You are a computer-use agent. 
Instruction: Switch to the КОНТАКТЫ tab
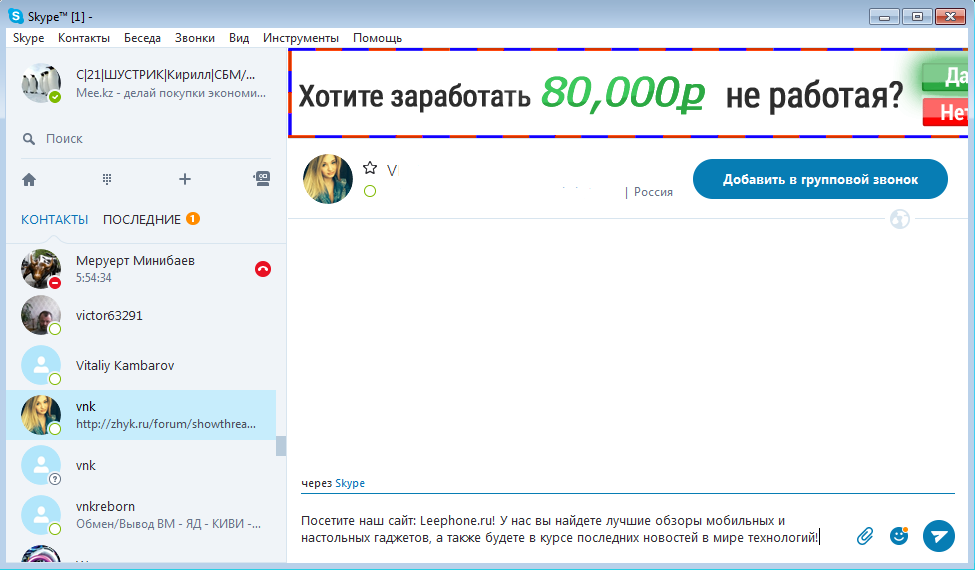[x=54, y=219]
